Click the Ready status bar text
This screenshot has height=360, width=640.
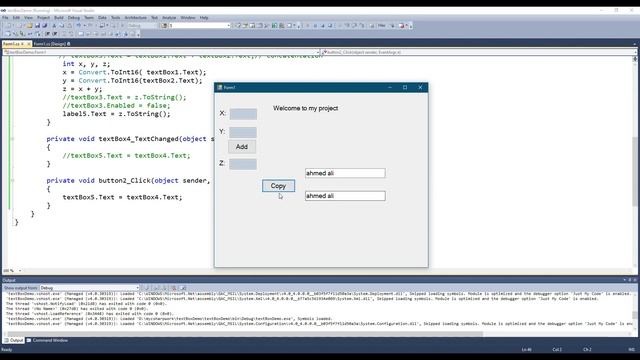[x=7, y=349]
